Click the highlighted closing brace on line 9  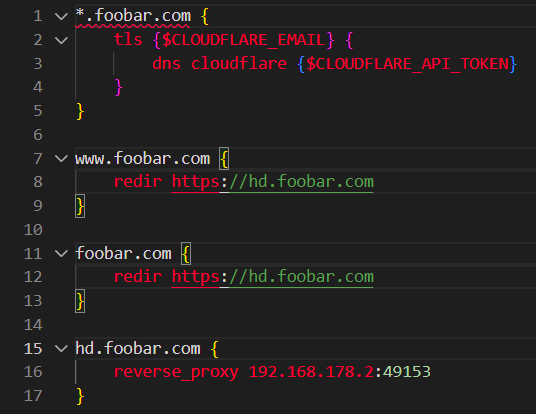click(x=80, y=206)
